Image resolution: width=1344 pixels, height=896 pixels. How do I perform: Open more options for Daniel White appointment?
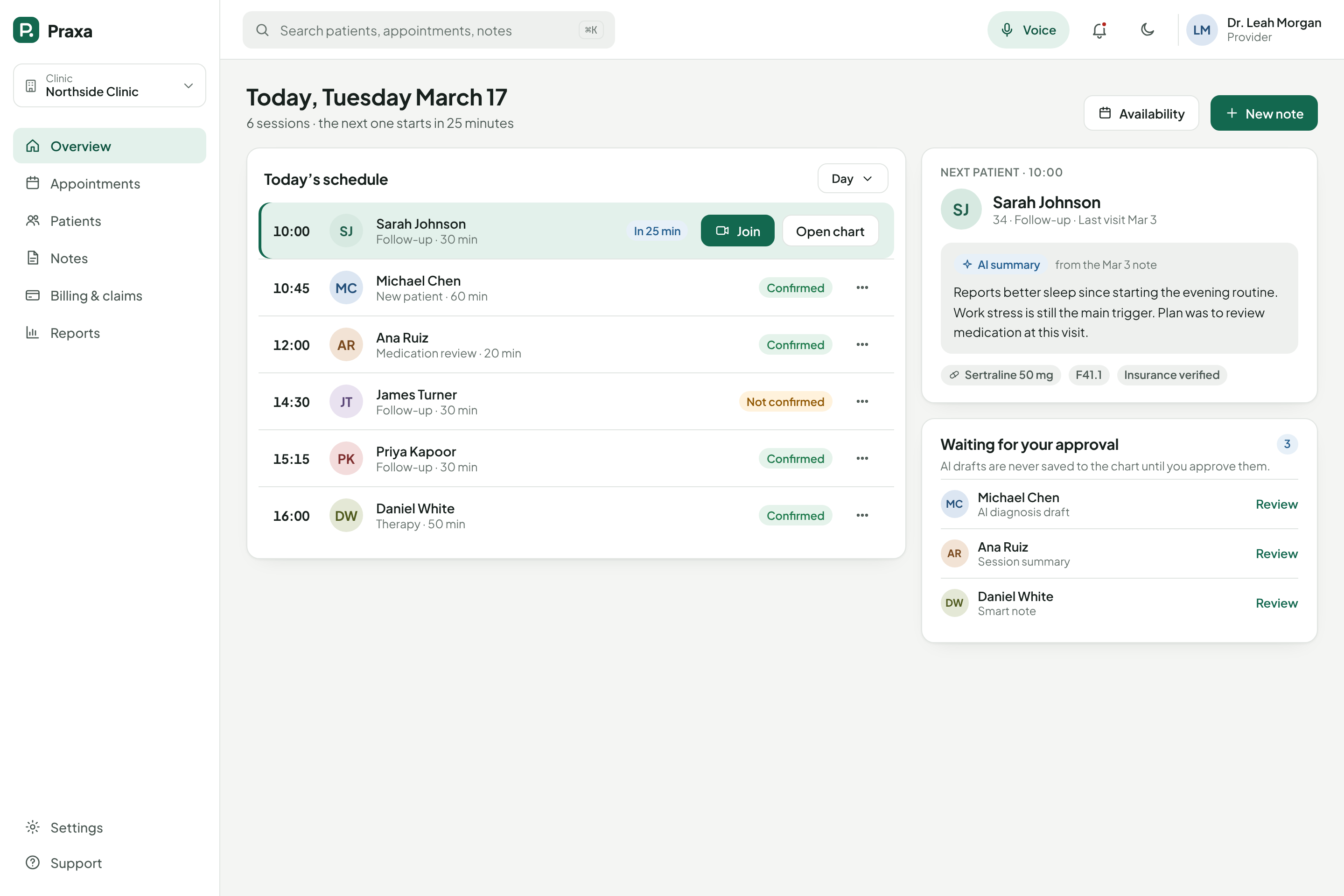[x=862, y=515]
